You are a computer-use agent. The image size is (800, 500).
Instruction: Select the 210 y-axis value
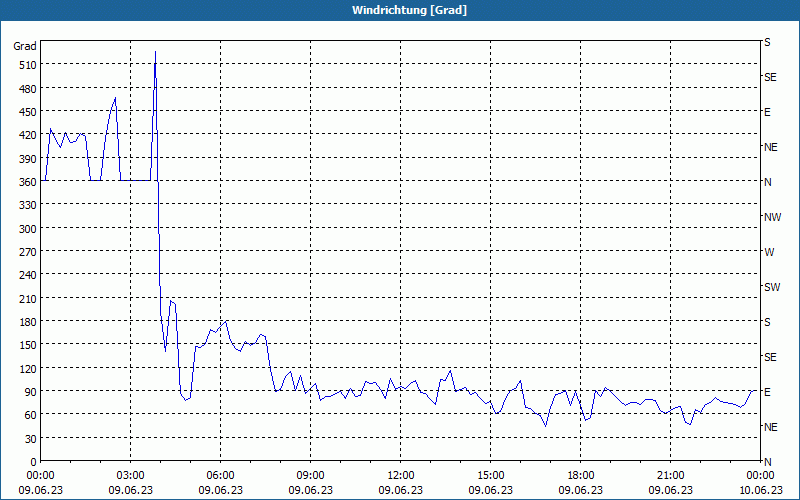coord(28,298)
